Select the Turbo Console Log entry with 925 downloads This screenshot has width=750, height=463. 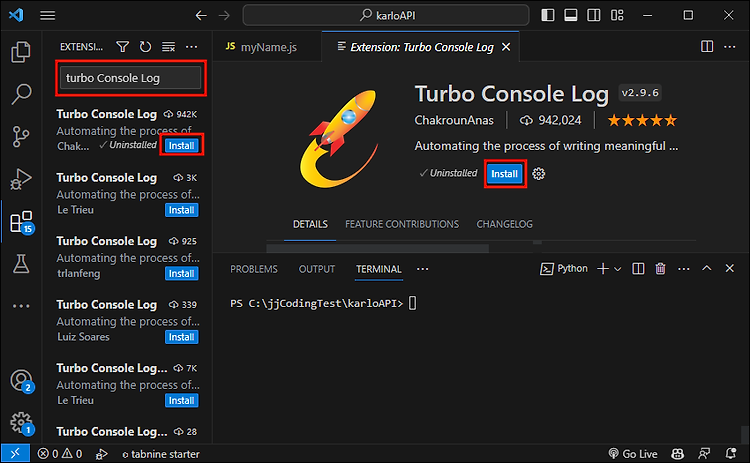[127, 257]
